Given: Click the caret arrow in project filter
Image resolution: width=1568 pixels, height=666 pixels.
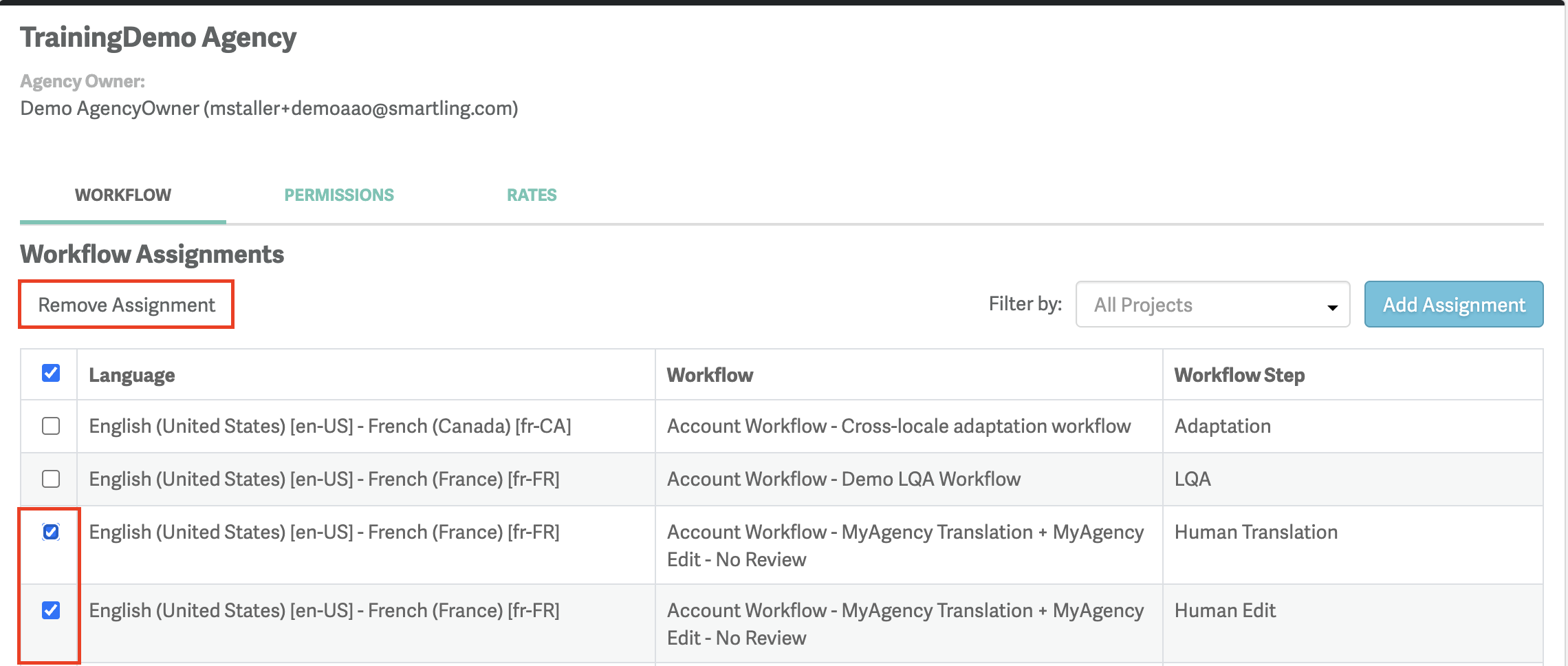Looking at the screenshot, I should [x=1332, y=307].
